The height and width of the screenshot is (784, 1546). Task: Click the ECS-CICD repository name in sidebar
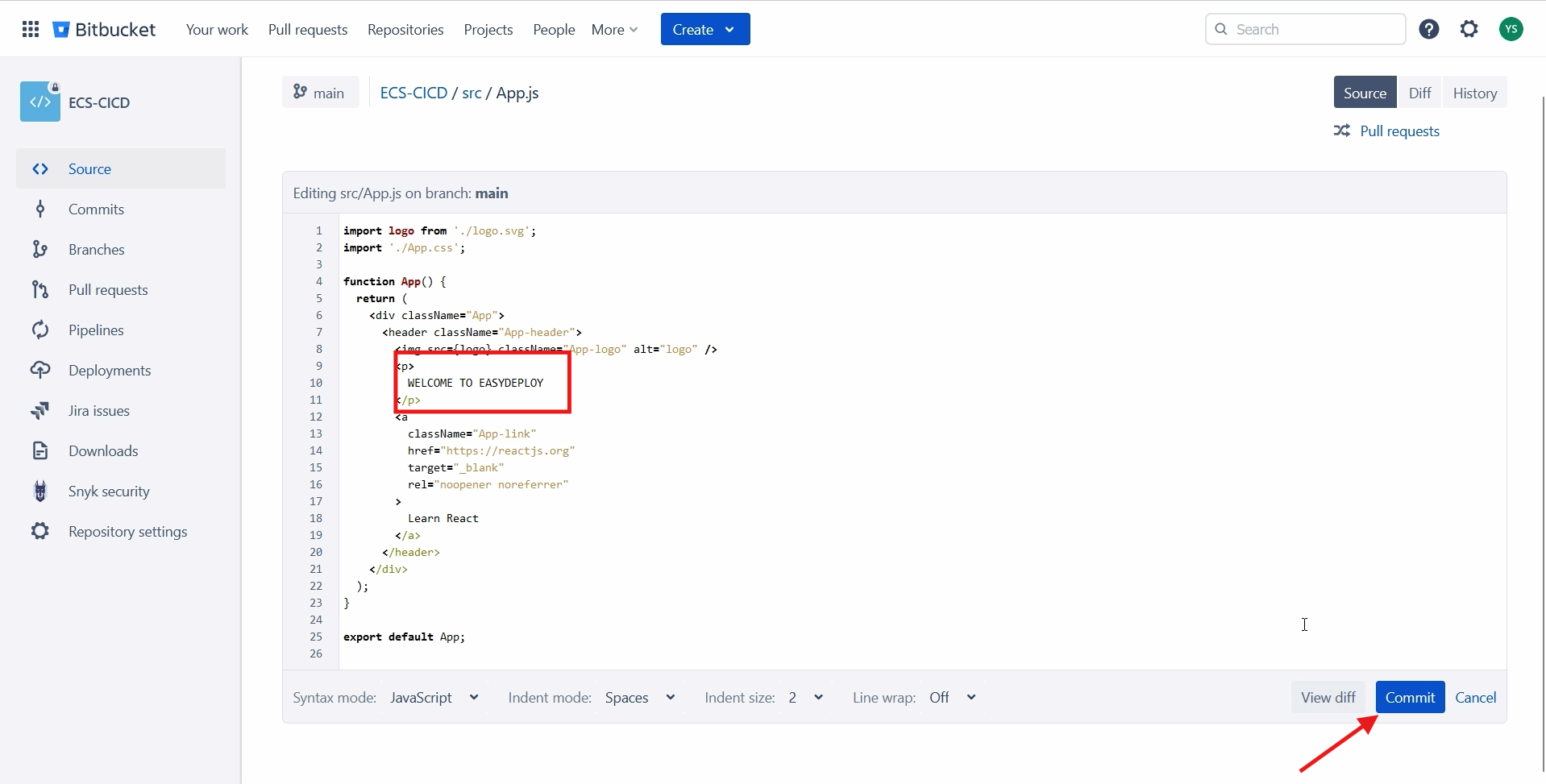click(x=99, y=102)
